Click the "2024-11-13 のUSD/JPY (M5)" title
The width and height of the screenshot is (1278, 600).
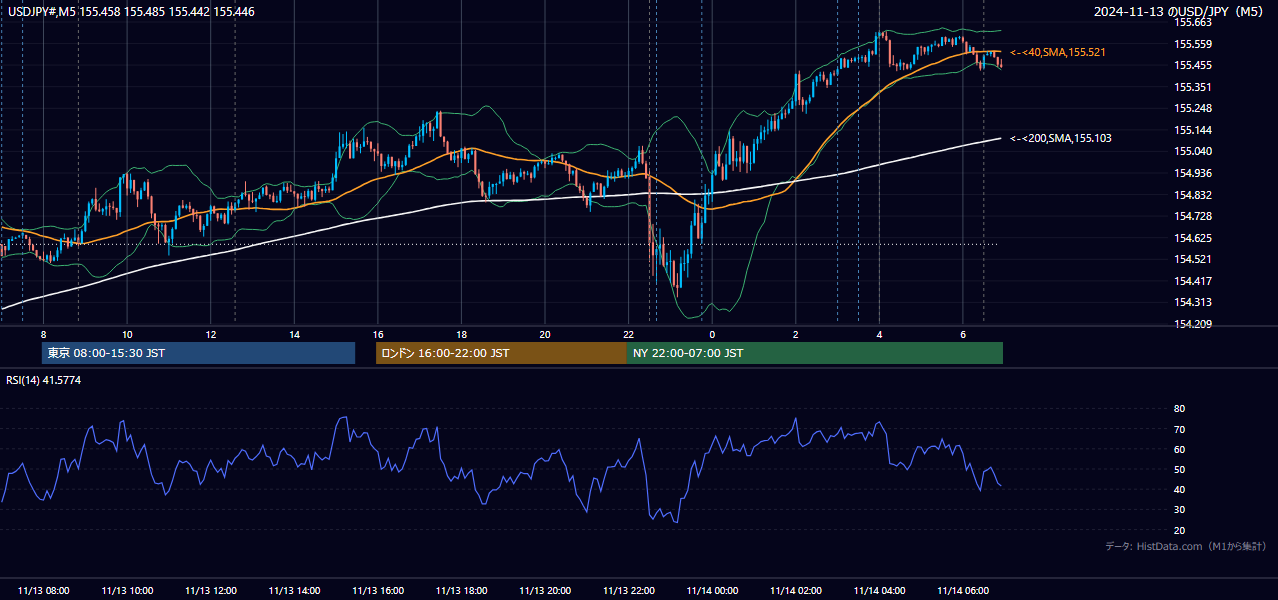click(x=1181, y=12)
